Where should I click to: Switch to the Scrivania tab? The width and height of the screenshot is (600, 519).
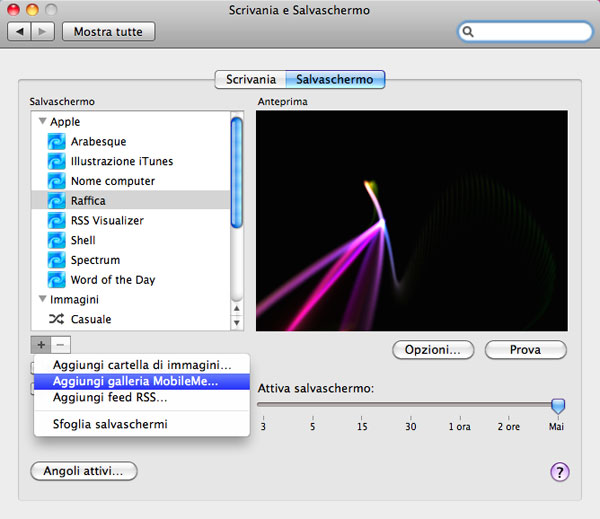click(251, 79)
